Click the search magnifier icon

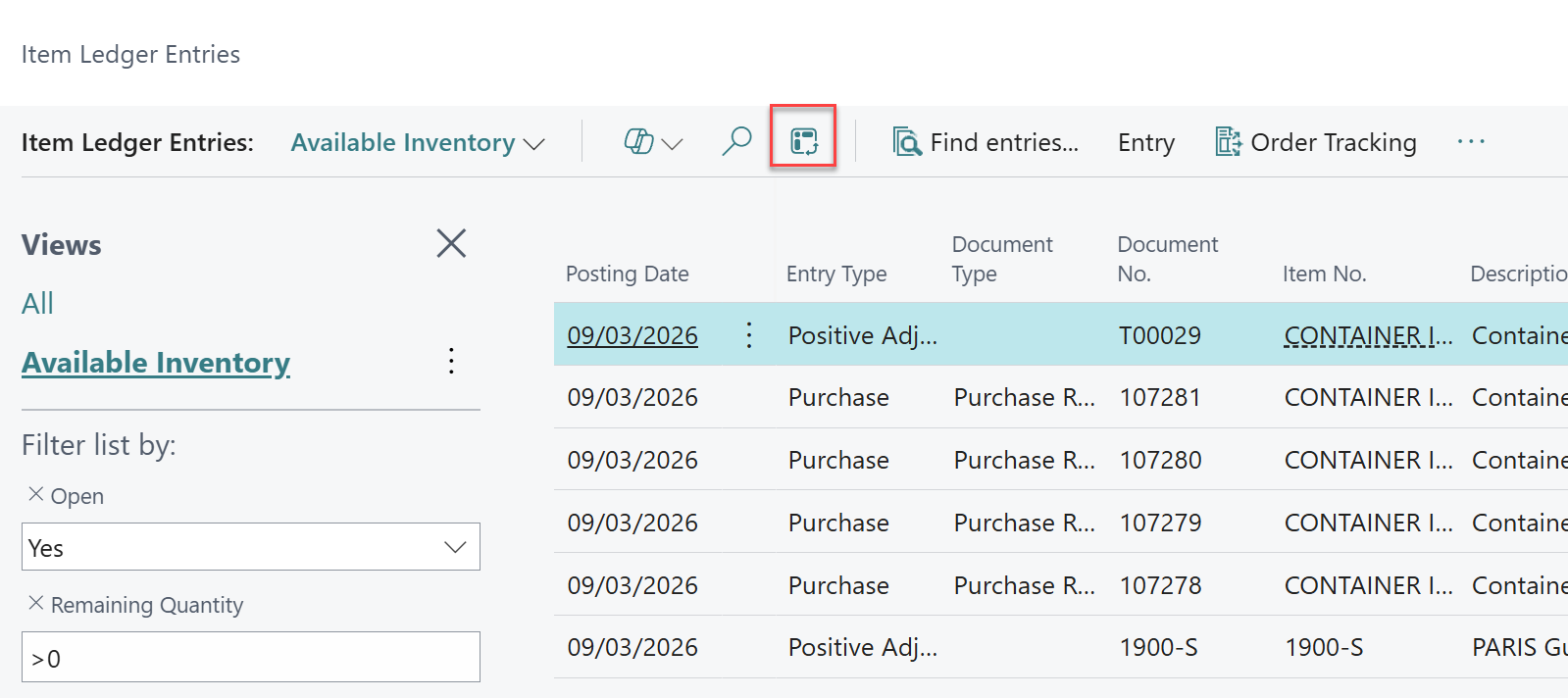point(736,142)
